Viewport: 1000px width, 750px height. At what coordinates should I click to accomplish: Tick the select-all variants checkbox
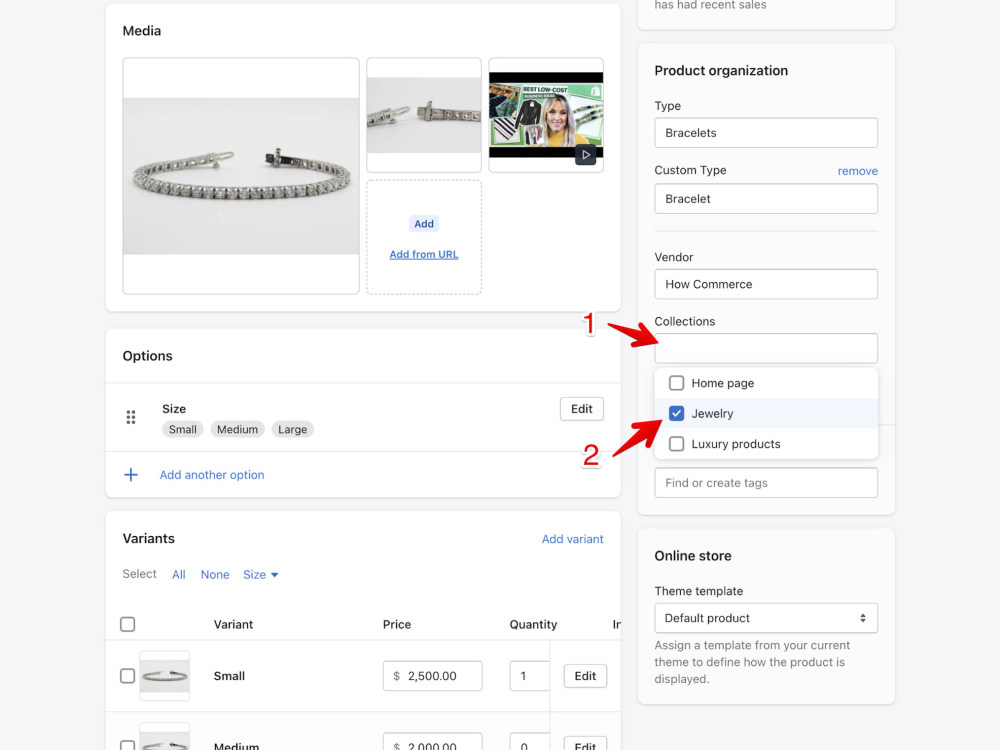(128, 624)
